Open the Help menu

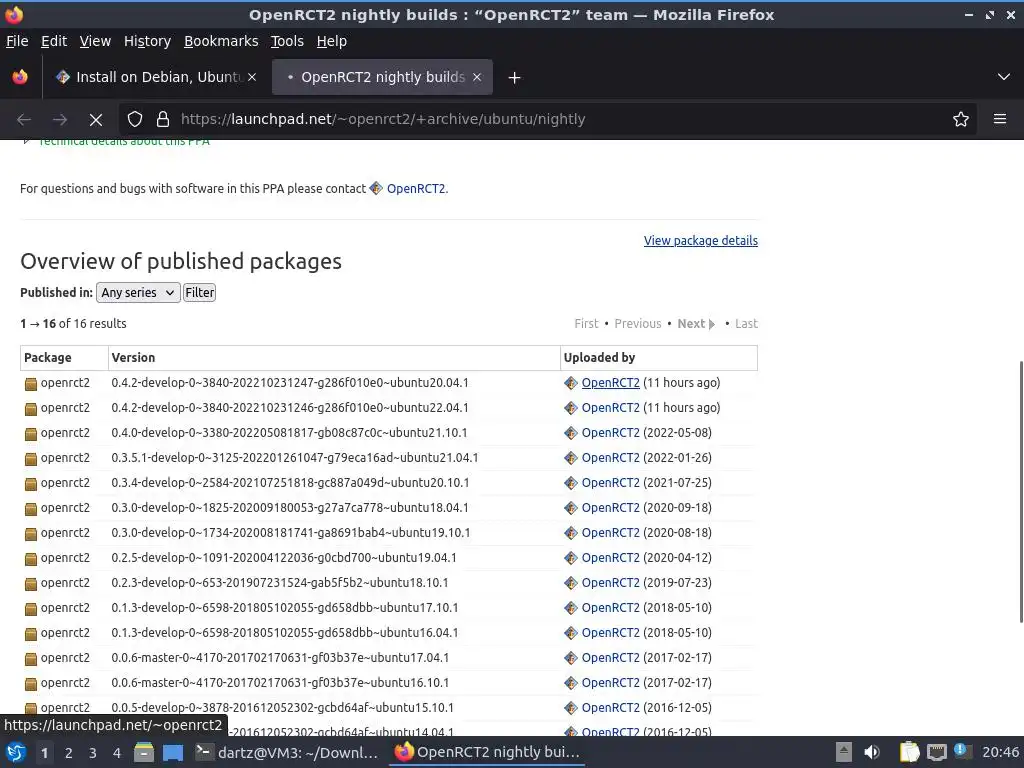point(332,41)
